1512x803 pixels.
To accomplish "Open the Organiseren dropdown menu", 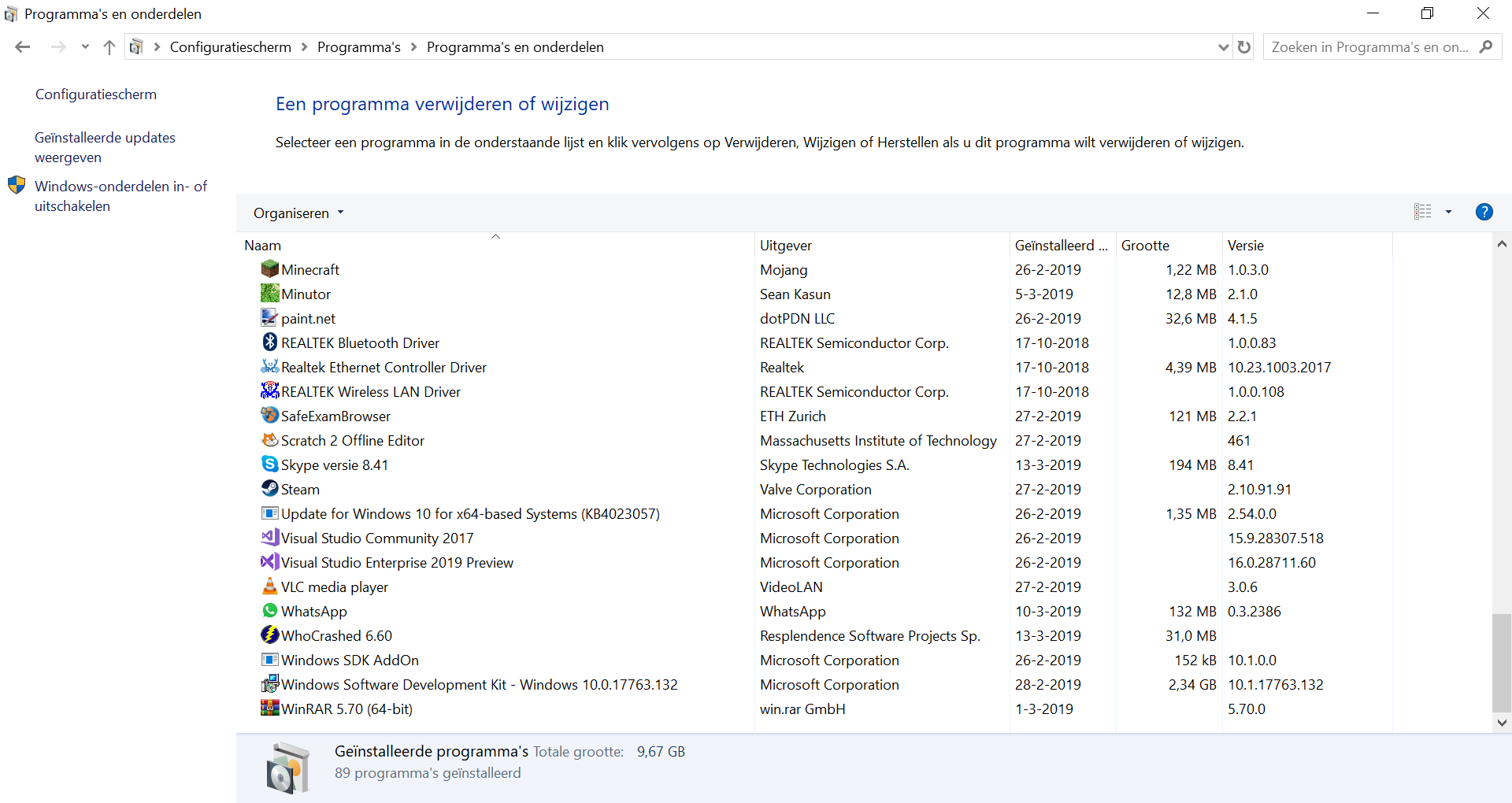I will click(298, 213).
